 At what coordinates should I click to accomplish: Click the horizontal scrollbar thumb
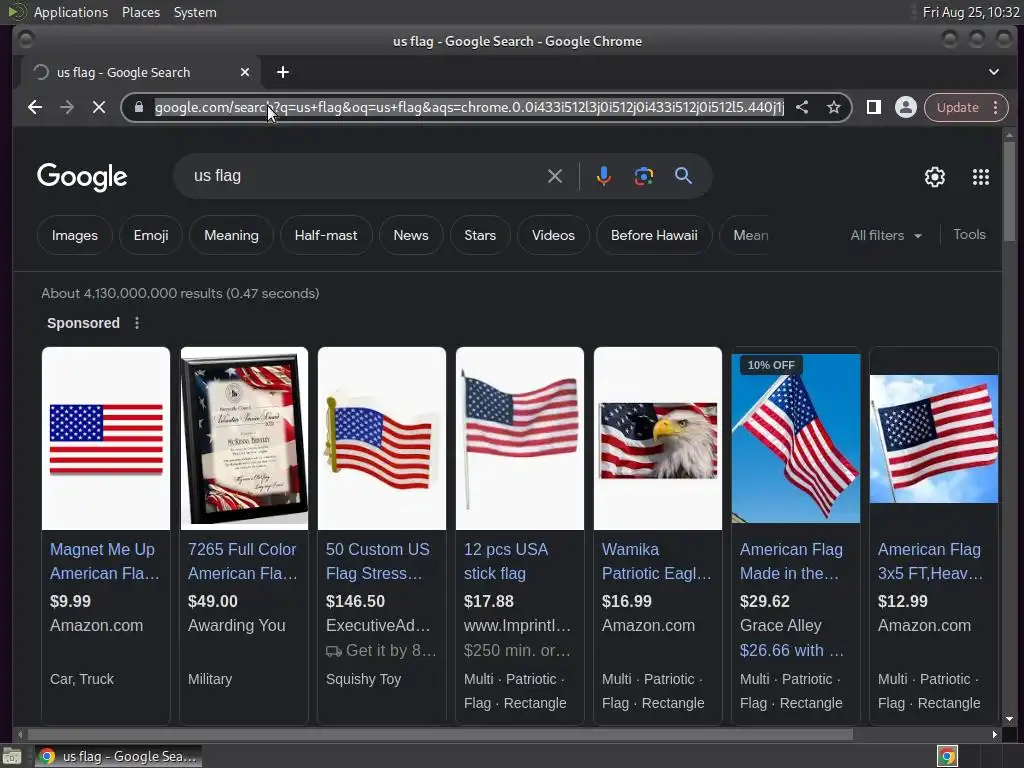click(x=440, y=734)
